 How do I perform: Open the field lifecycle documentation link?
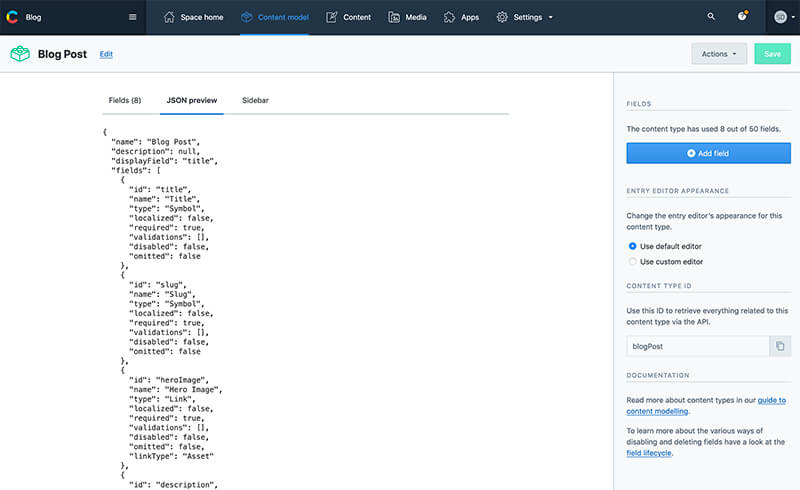649,453
